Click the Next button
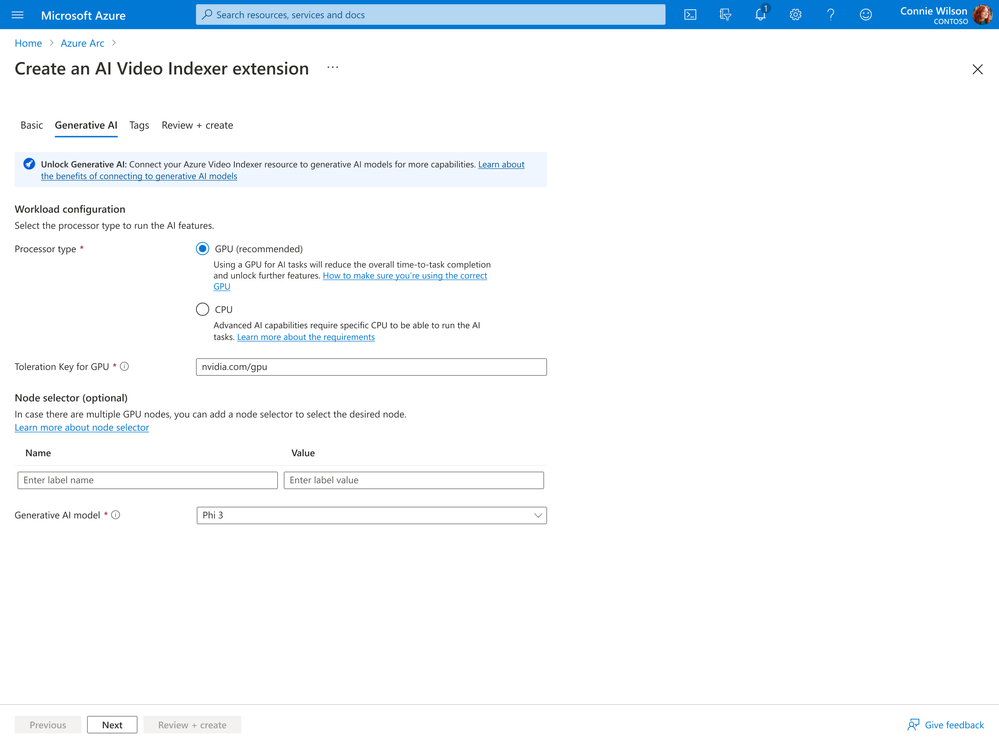The height and width of the screenshot is (745, 999). click(112, 725)
